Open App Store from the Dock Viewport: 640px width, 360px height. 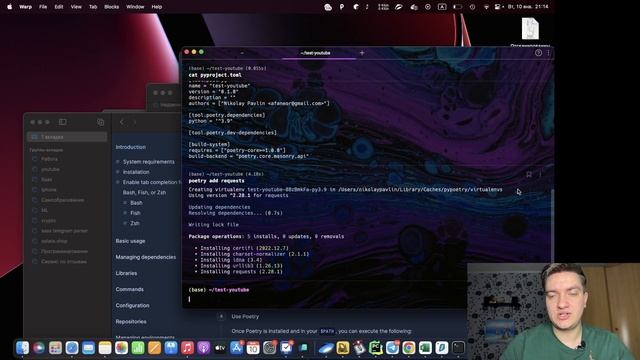237,348
